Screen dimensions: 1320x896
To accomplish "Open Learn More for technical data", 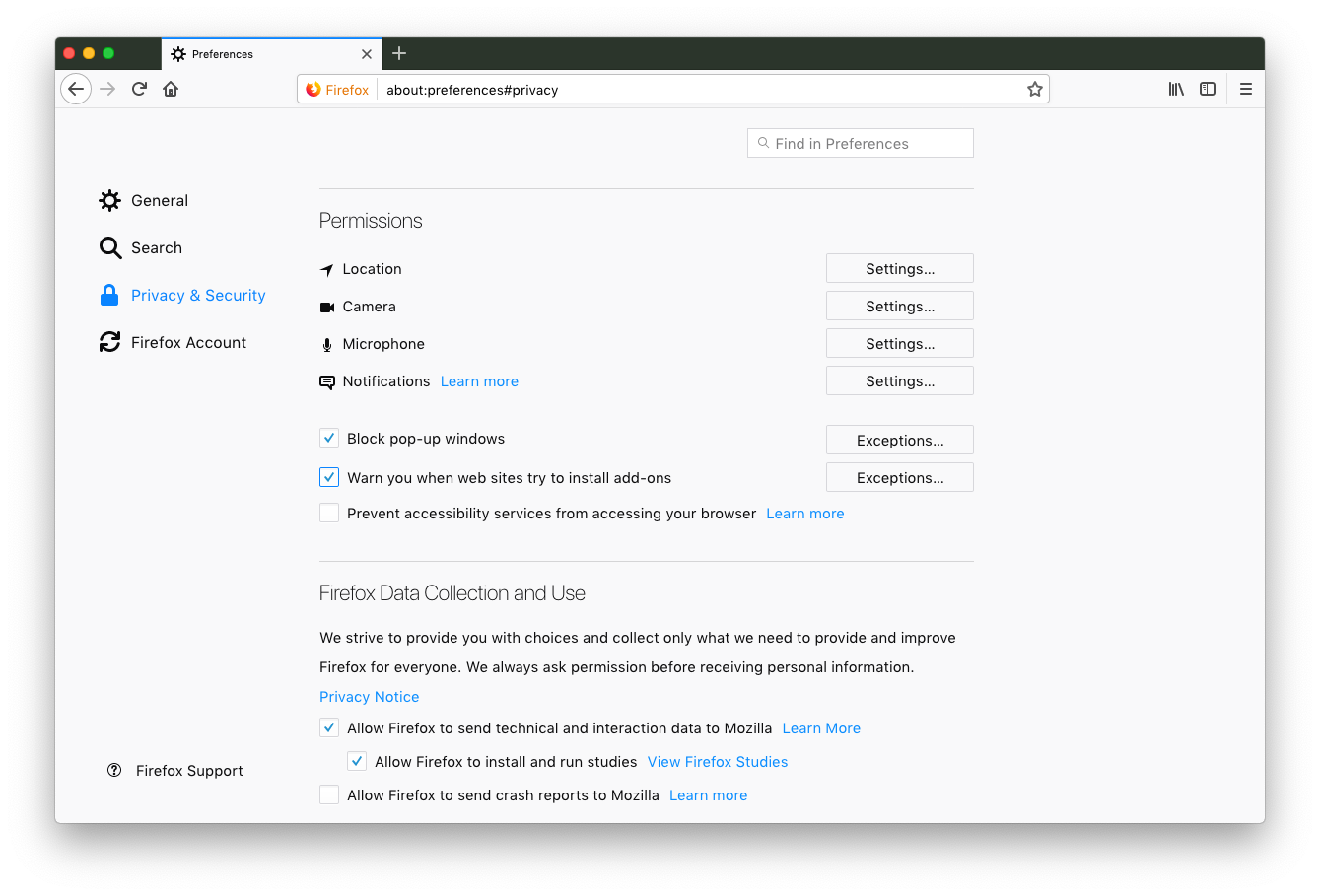I will coord(821,728).
